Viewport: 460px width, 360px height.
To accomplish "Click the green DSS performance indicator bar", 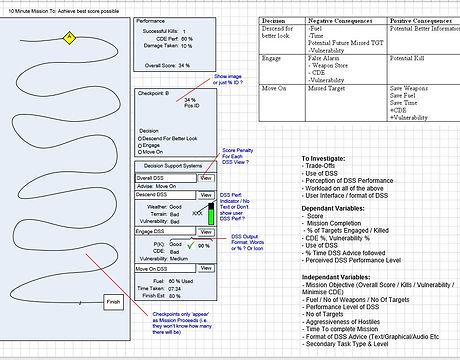I will (x=211, y=214).
